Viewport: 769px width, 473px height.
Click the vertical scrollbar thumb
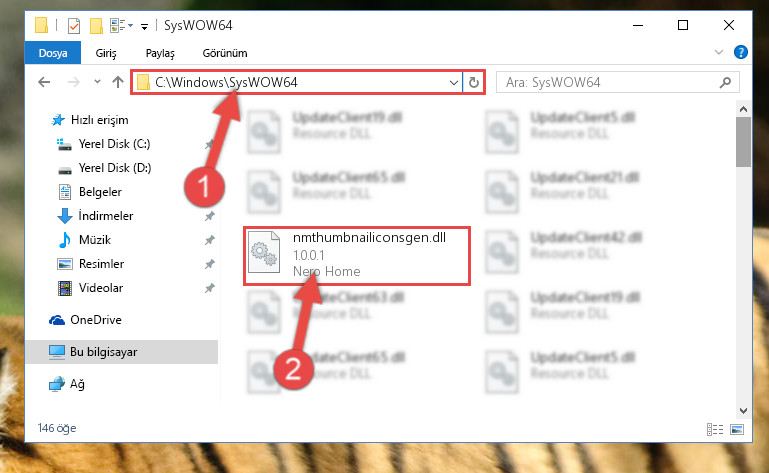pyautogui.click(x=743, y=142)
